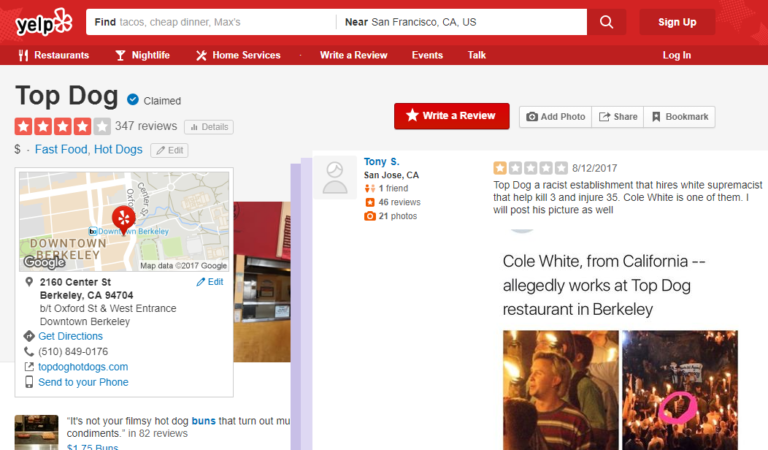Click the Yelp map pin marker

pyautogui.click(x=123, y=219)
